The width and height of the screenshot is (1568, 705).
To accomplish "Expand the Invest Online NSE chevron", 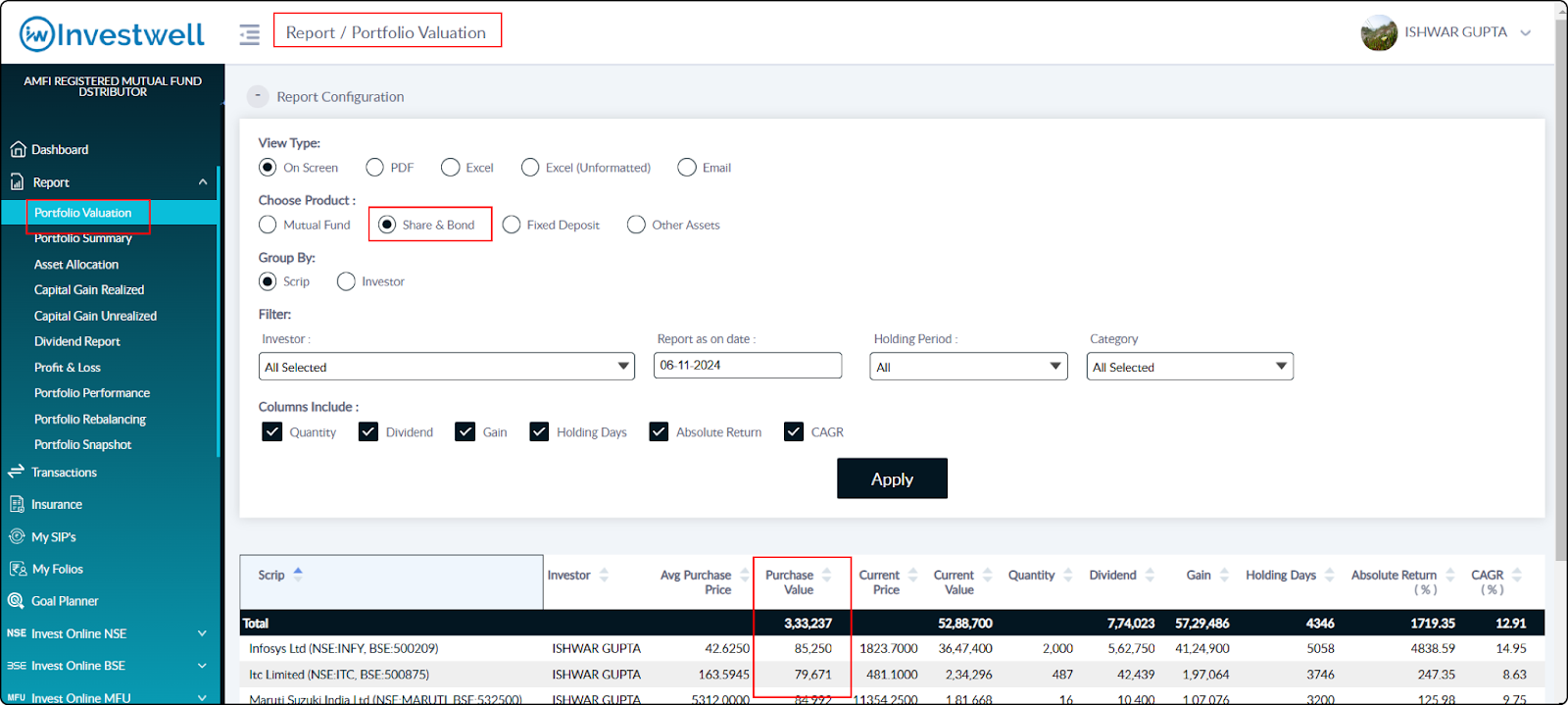I will point(203,633).
